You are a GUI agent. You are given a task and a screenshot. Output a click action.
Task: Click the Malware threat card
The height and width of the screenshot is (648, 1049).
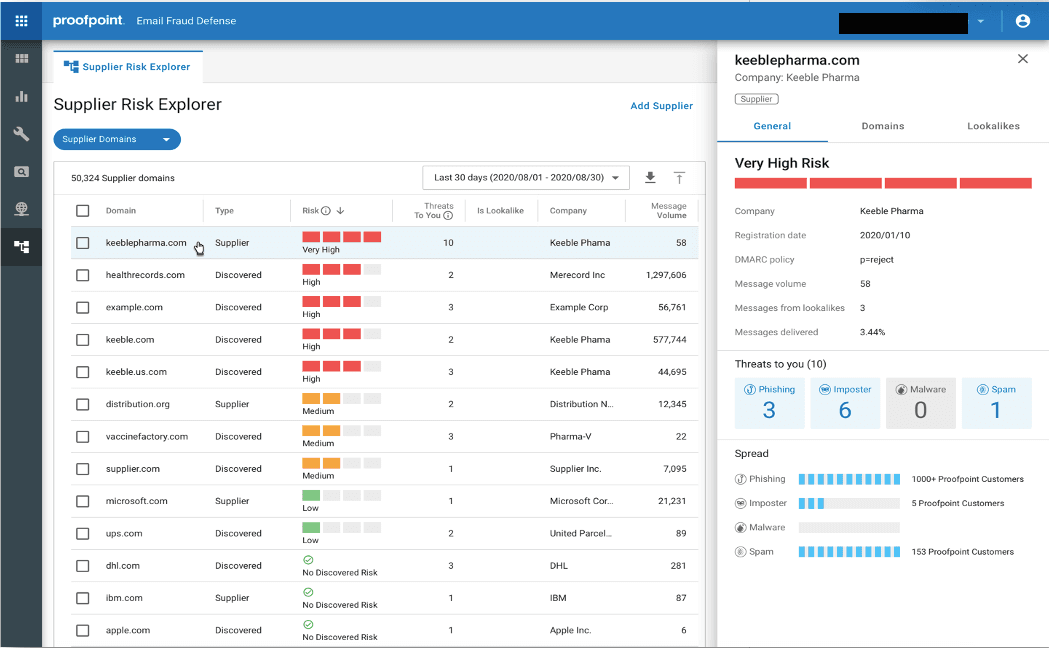point(921,403)
